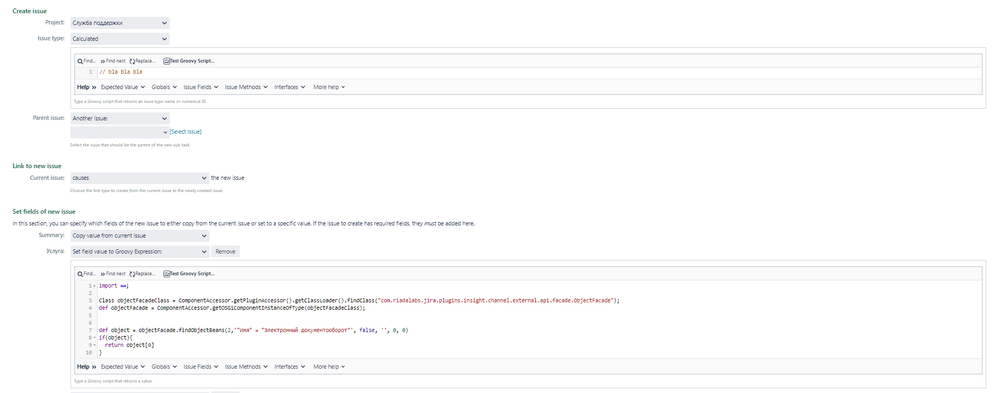Click the 'Create issue' heading
Screen dimensions: 999x393
point(29,11)
